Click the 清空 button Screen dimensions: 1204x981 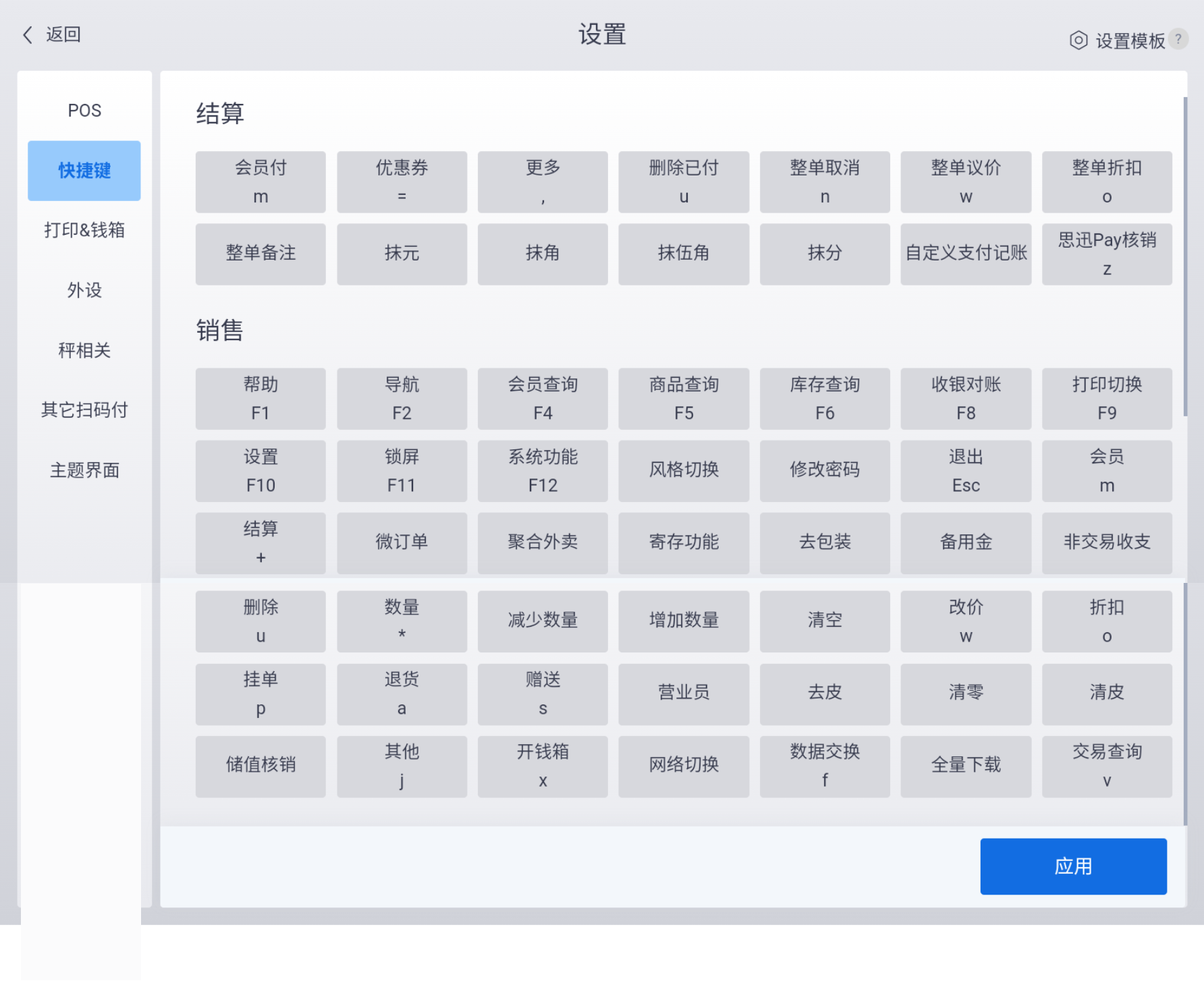click(825, 621)
